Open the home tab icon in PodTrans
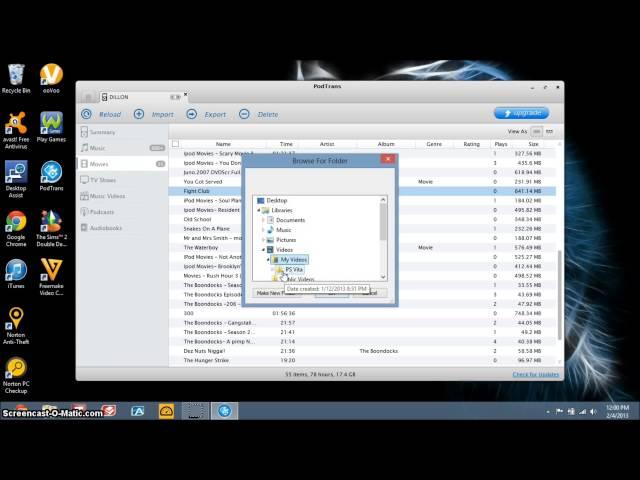 point(88,97)
